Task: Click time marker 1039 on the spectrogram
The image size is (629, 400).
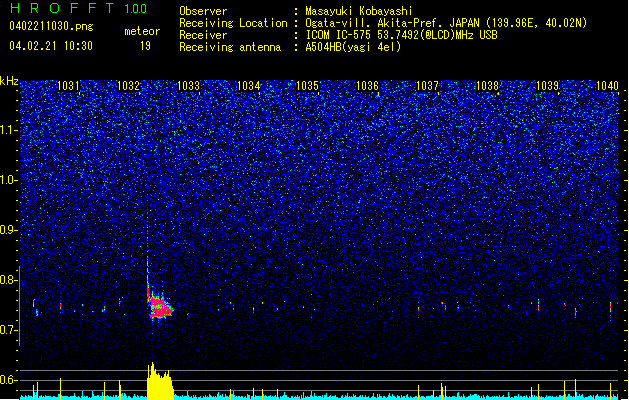Action: (547, 85)
